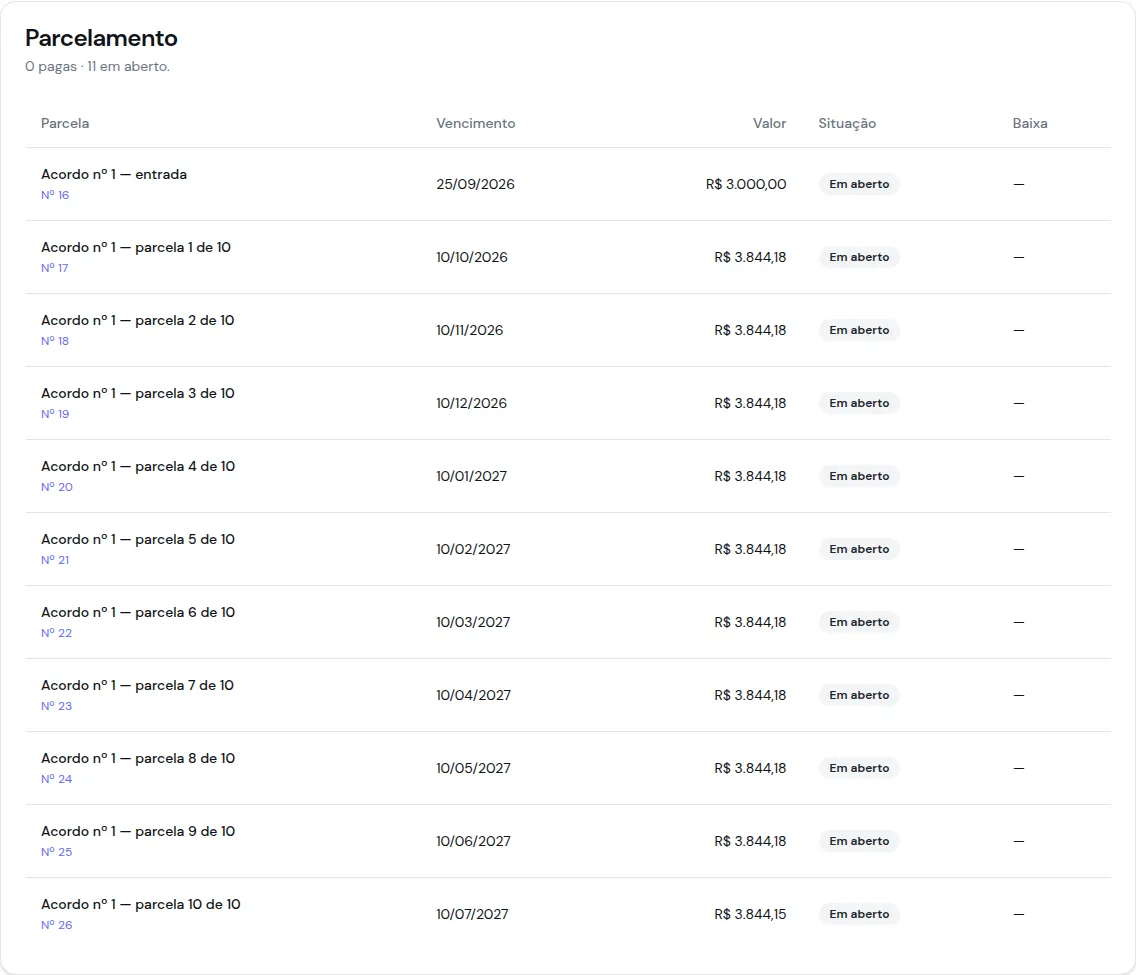
Task: Open the Nº 18 installment link
Action: 55,341
